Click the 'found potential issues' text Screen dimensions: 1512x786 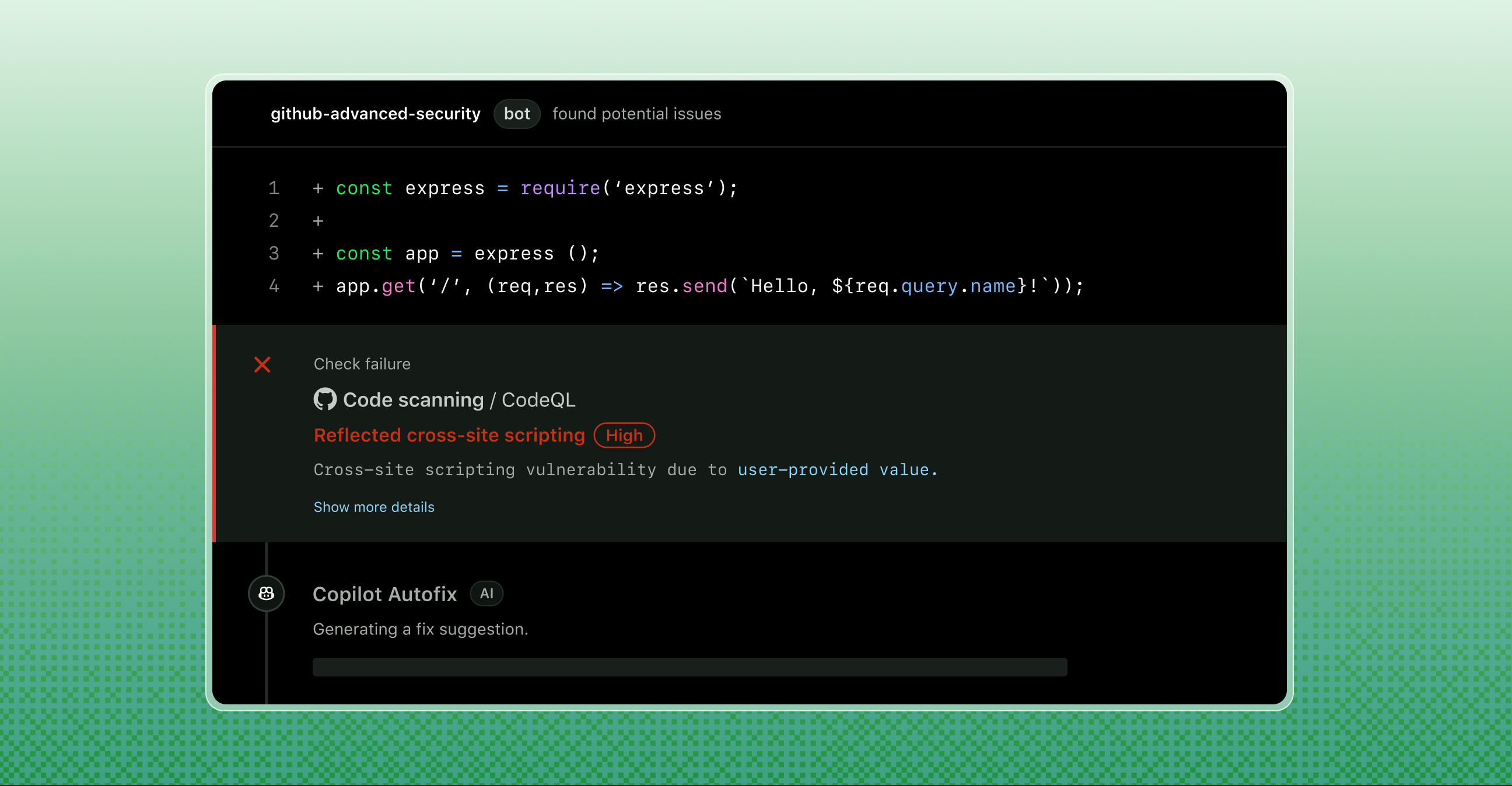[x=637, y=114]
